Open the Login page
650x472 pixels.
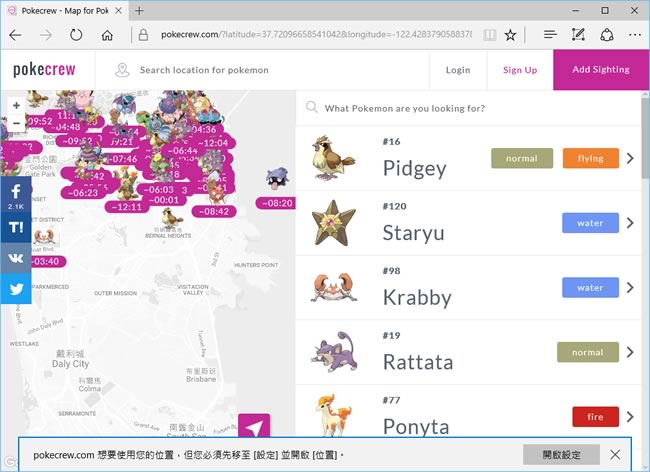[x=458, y=70]
